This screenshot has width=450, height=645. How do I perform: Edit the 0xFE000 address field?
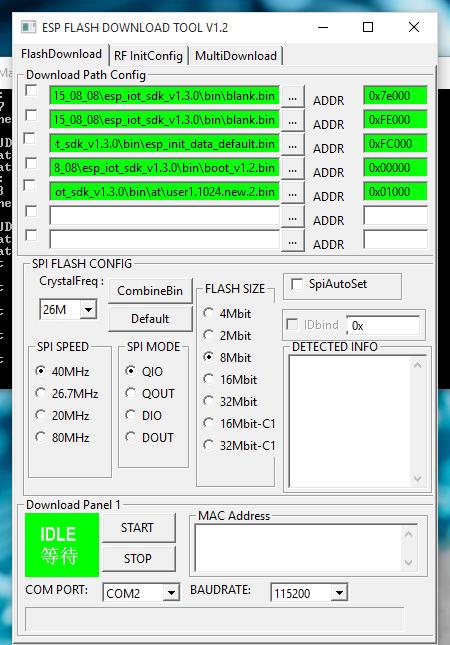[395, 120]
